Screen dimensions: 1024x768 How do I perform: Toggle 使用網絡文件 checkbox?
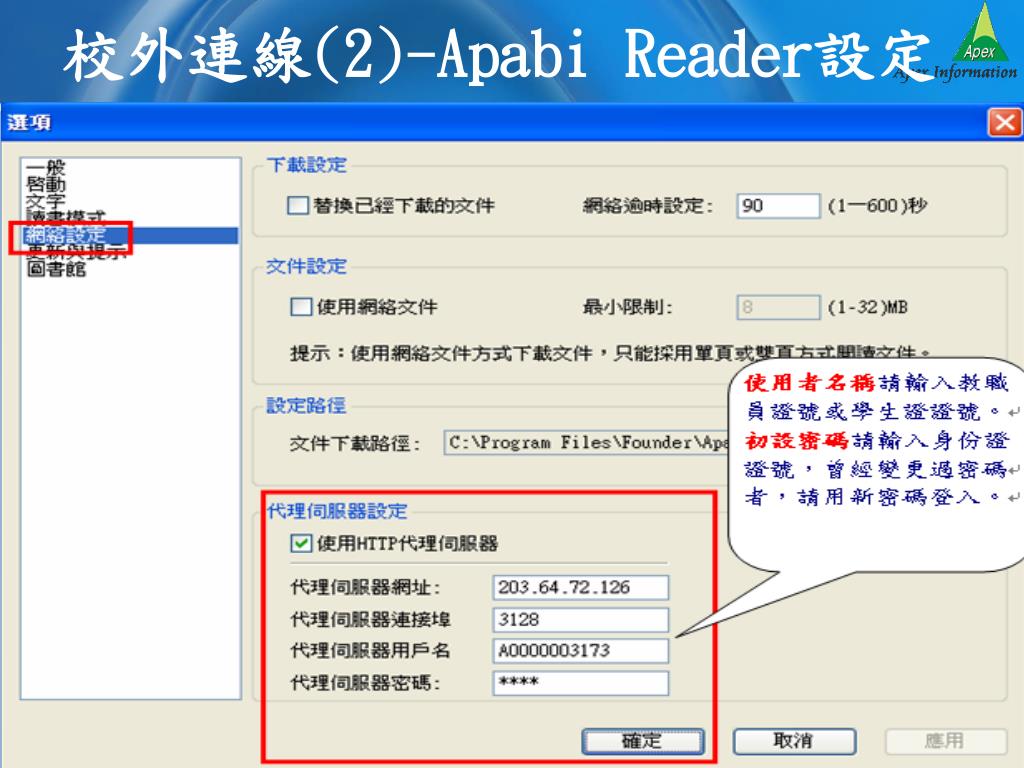pos(300,307)
